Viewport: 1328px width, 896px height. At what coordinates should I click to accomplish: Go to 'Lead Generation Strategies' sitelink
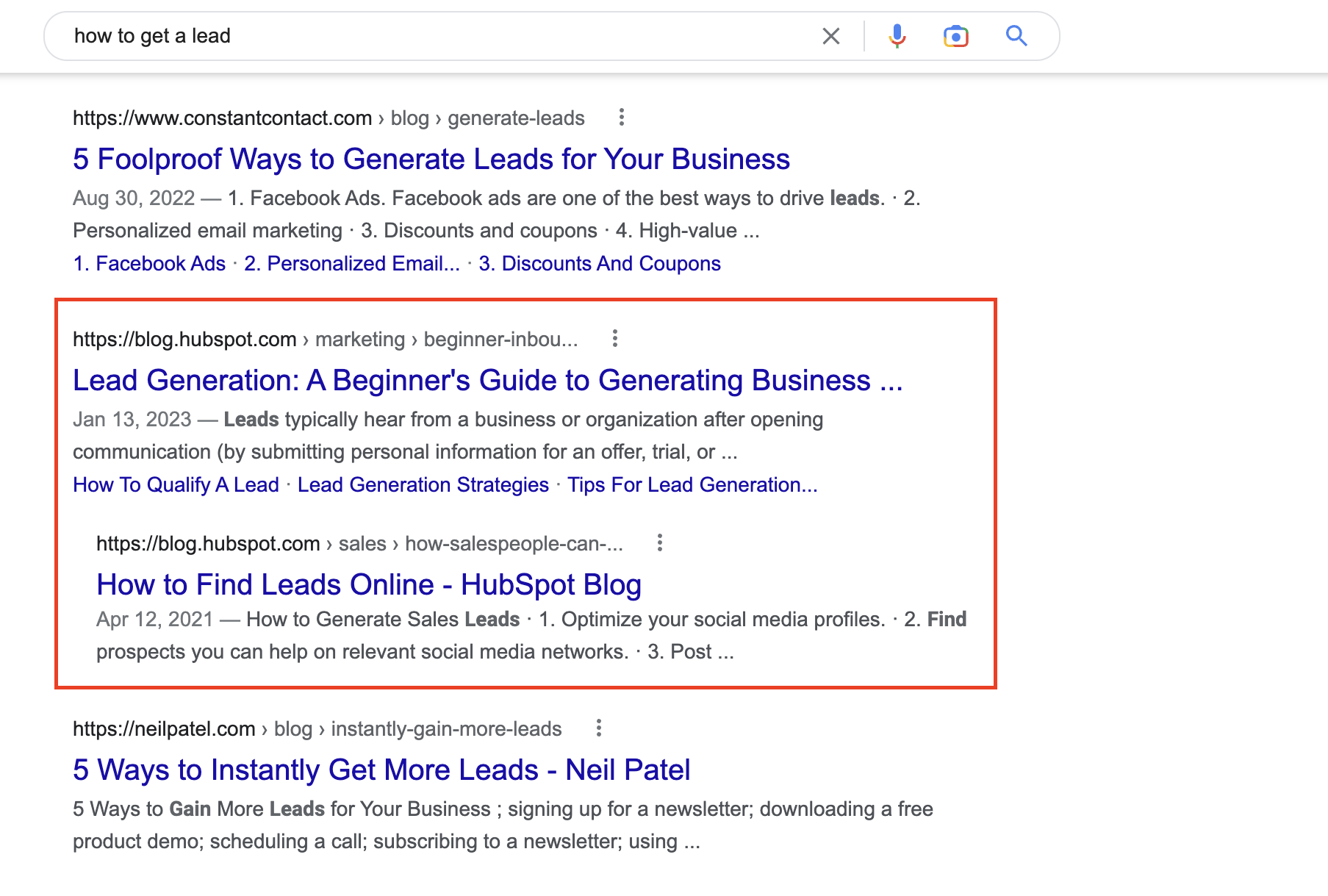[x=423, y=485]
